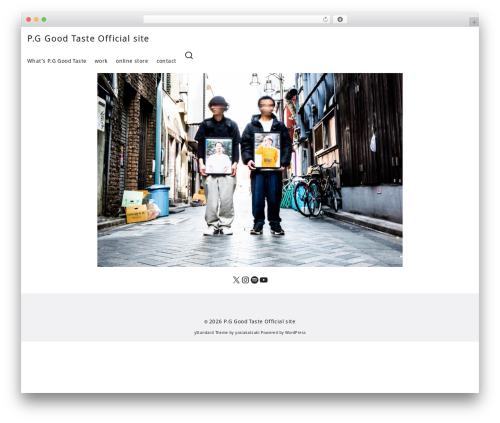Open the YouTube social icon

click(x=264, y=280)
